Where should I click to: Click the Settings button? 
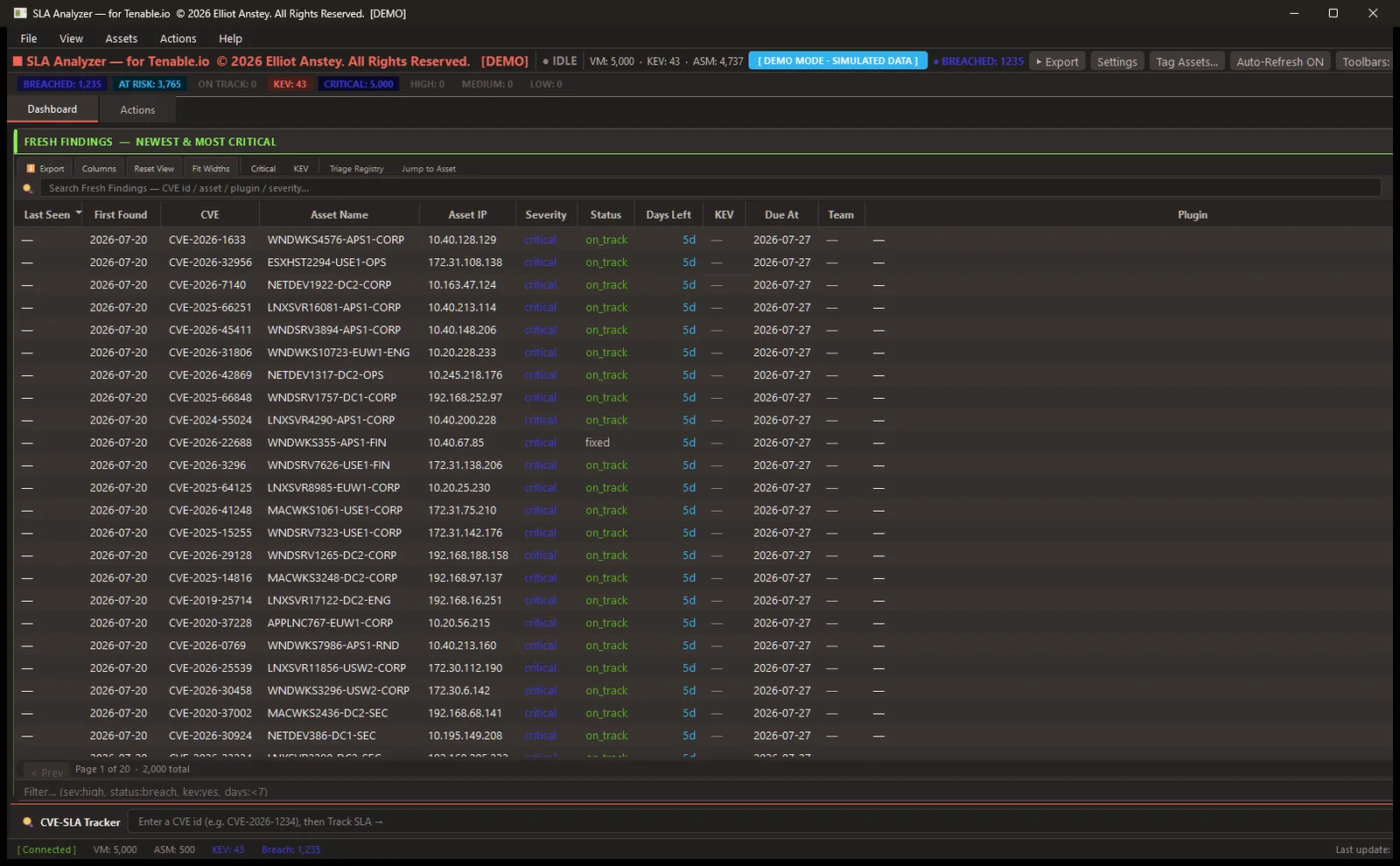1116,61
